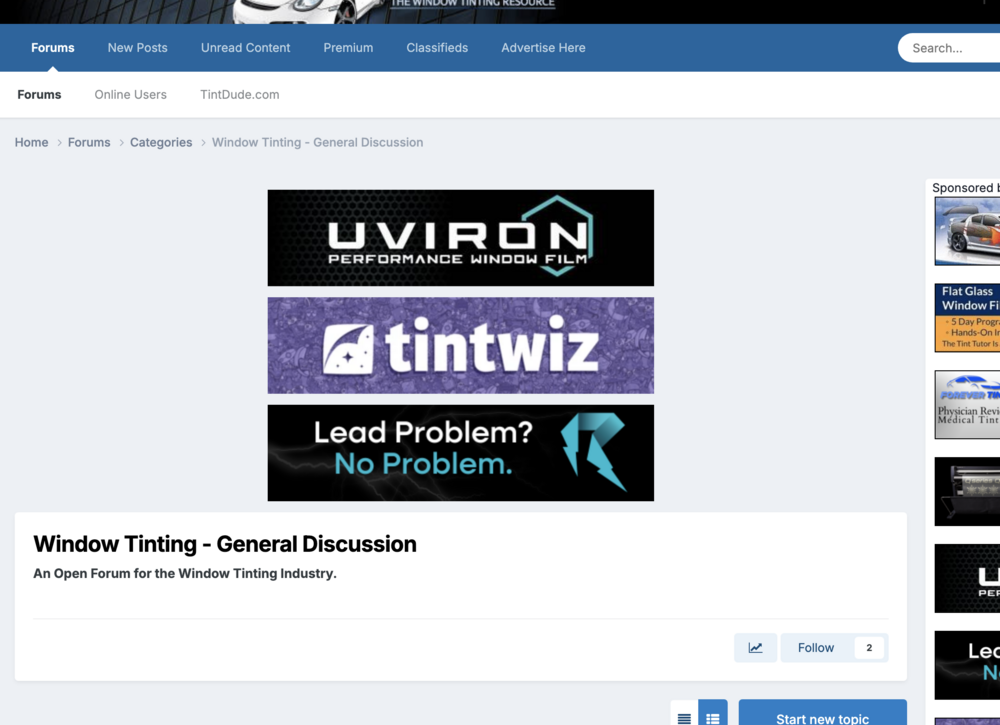Open the Lead Problem No Problem banner
Viewport: 1000px width, 725px height.
pyautogui.click(x=460, y=453)
